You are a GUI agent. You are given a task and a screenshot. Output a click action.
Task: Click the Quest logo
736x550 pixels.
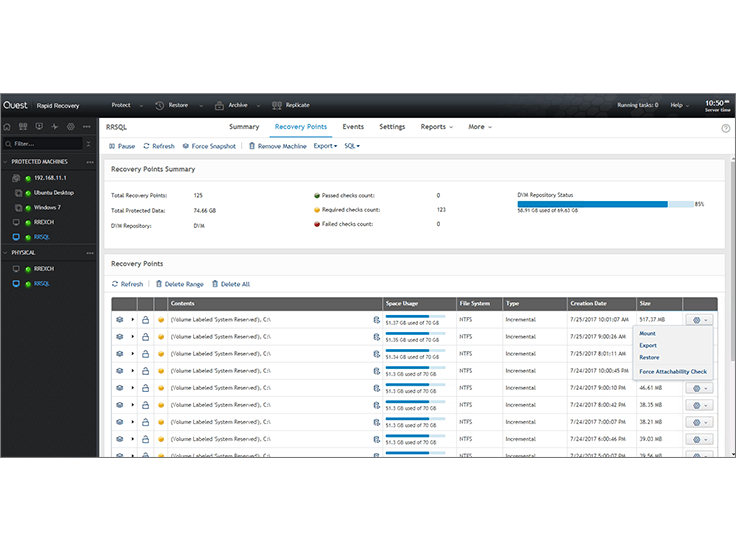15,105
